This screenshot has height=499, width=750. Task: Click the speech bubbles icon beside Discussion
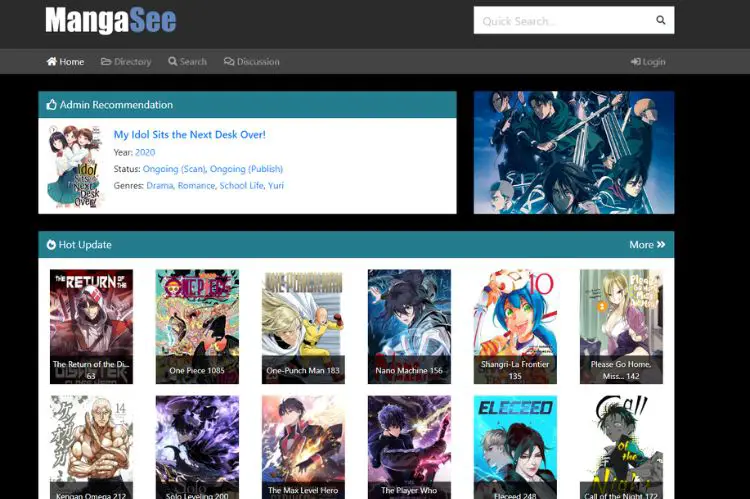pyautogui.click(x=229, y=61)
